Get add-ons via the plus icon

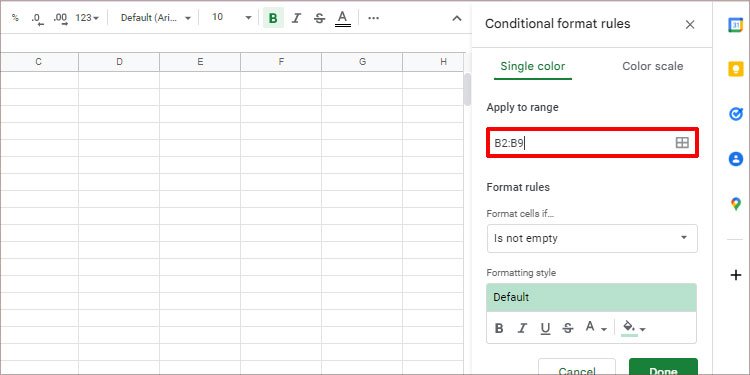736,275
